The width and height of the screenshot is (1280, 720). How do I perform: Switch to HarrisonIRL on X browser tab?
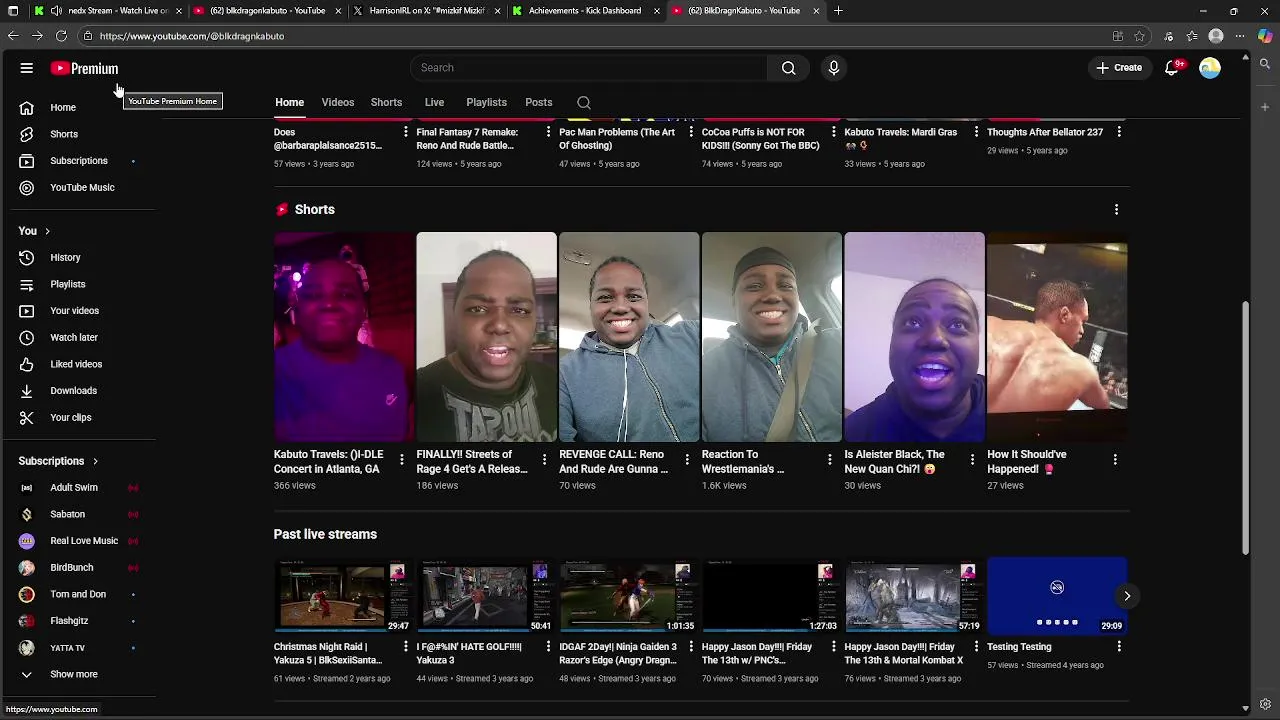pyautogui.click(x=425, y=11)
